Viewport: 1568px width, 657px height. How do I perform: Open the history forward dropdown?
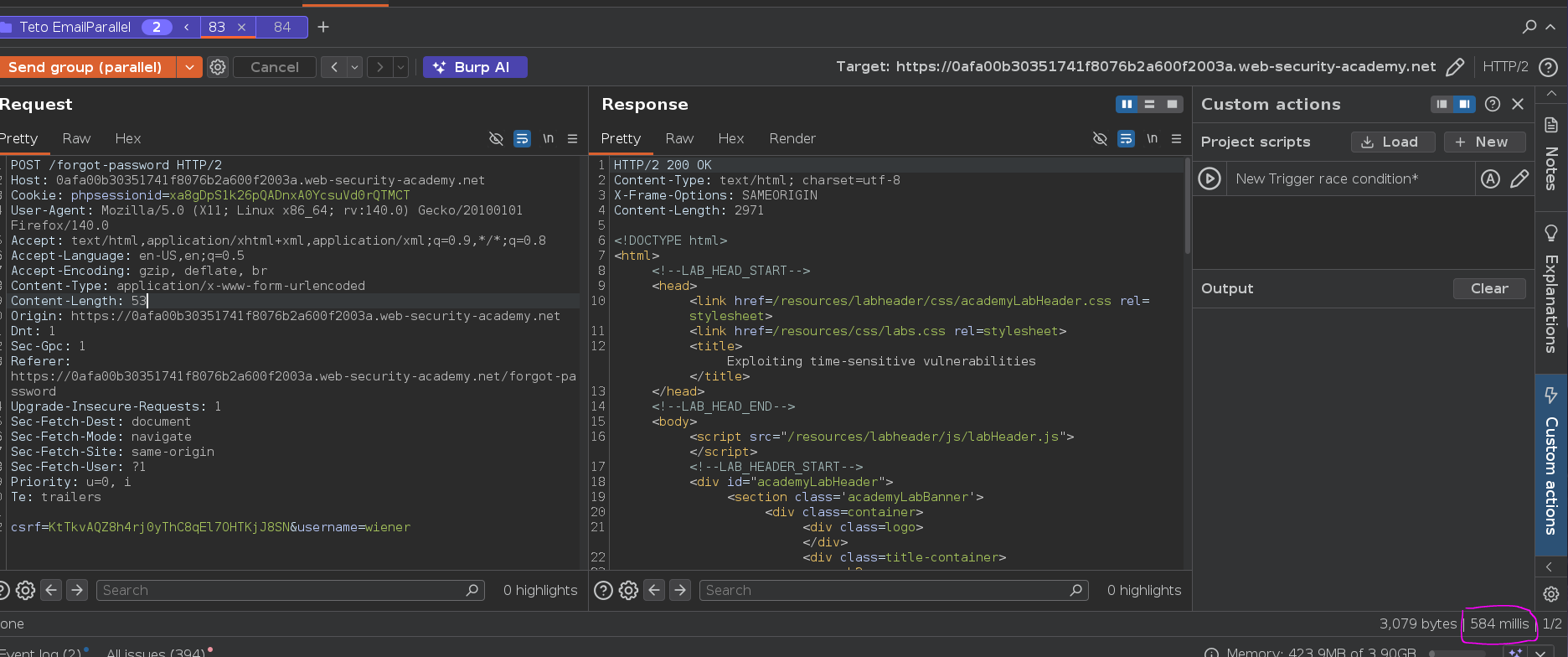[x=401, y=67]
